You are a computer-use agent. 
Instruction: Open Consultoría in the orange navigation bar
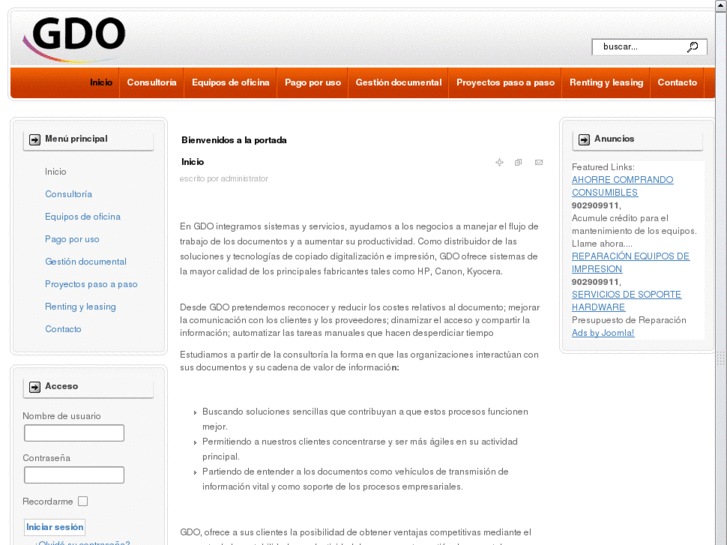point(152,83)
